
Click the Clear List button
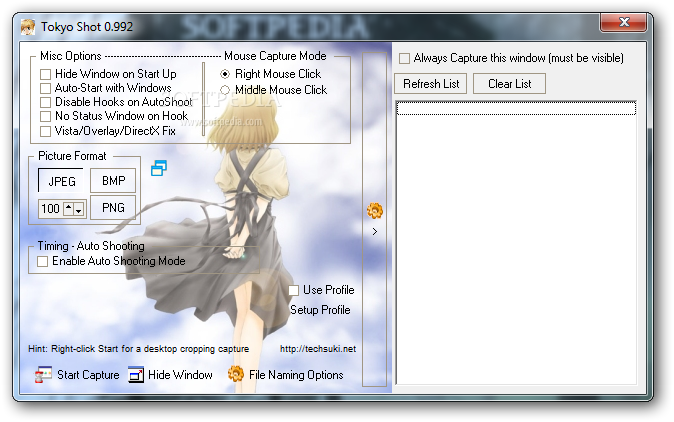[509, 83]
